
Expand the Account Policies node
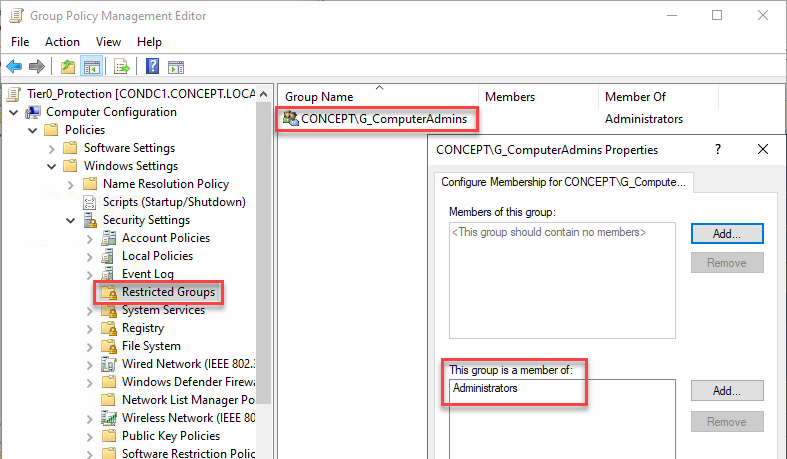click(90, 239)
